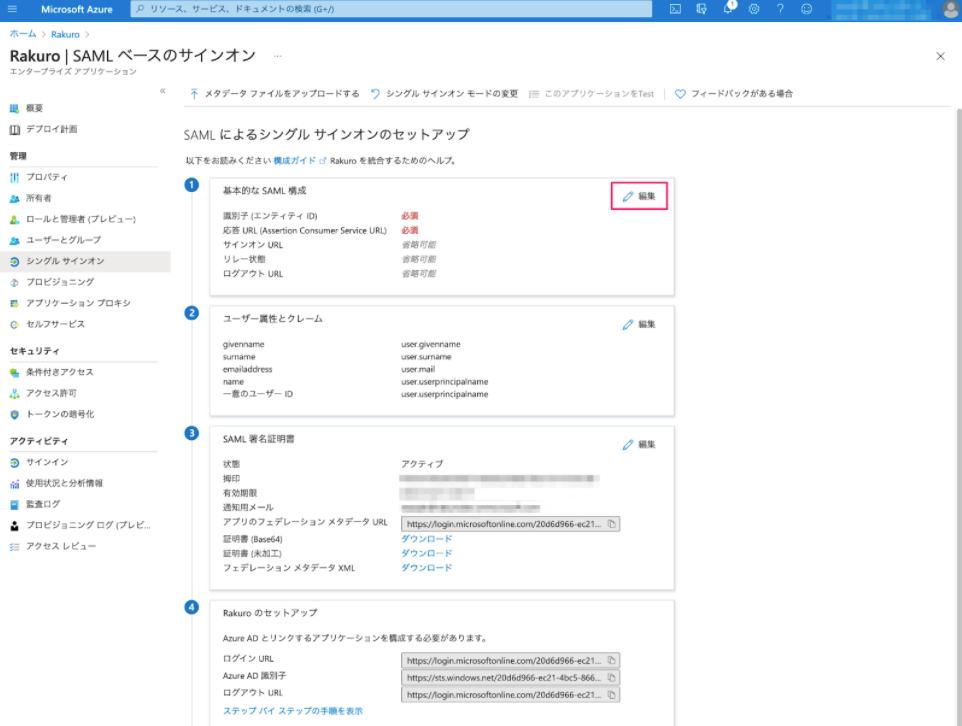The width and height of the screenshot is (962, 726).
Task: Open the hamburger portal menu
Action: pyautogui.click(x=12, y=9)
